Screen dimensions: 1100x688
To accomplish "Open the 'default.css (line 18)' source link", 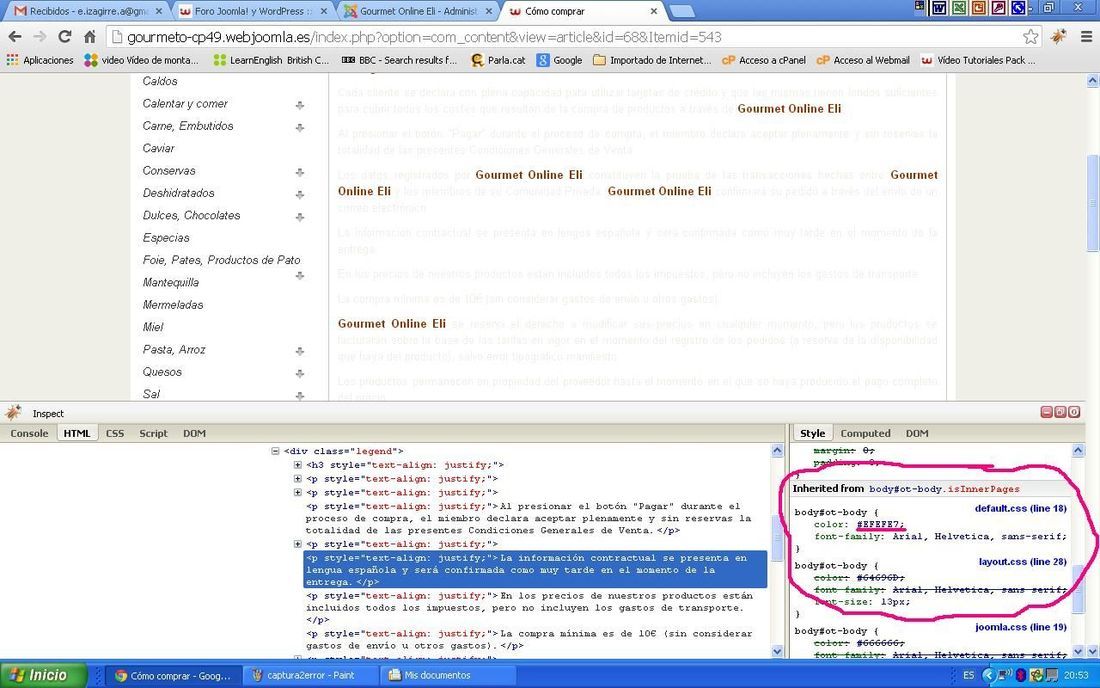I will 1021,508.
